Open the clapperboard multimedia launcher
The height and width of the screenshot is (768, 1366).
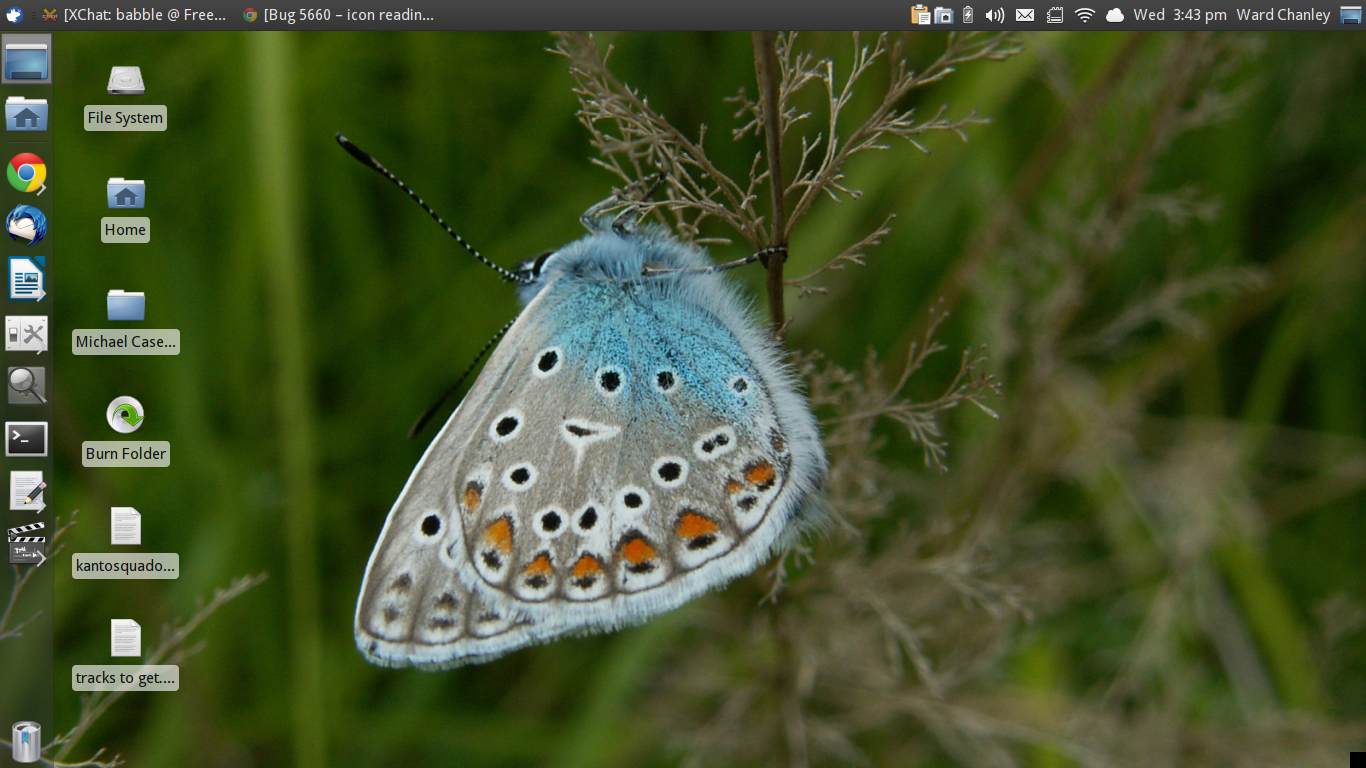click(x=27, y=544)
